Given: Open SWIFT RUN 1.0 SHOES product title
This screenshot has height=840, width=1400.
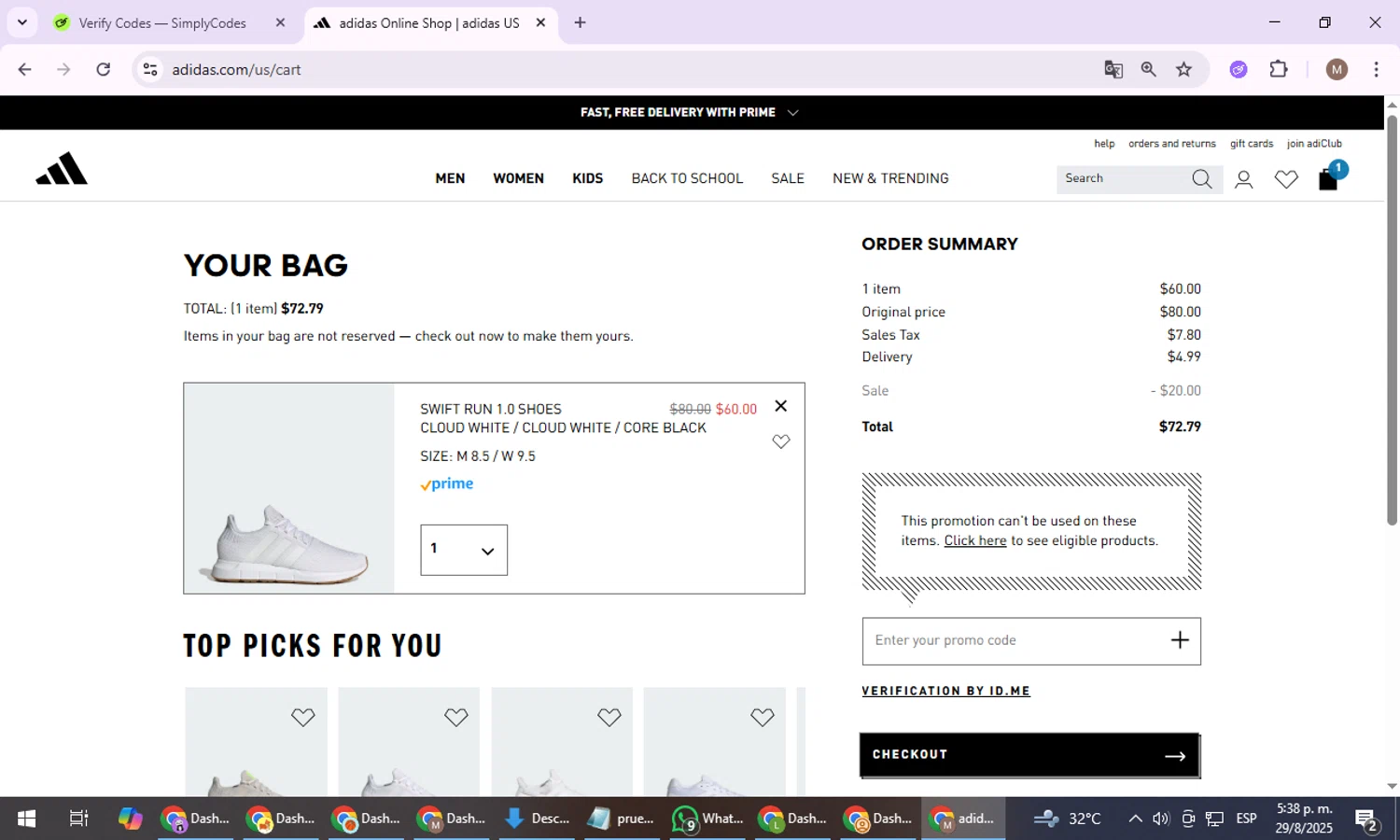Looking at the screenshot, I should pyautogui.click(x=491, y=409).
